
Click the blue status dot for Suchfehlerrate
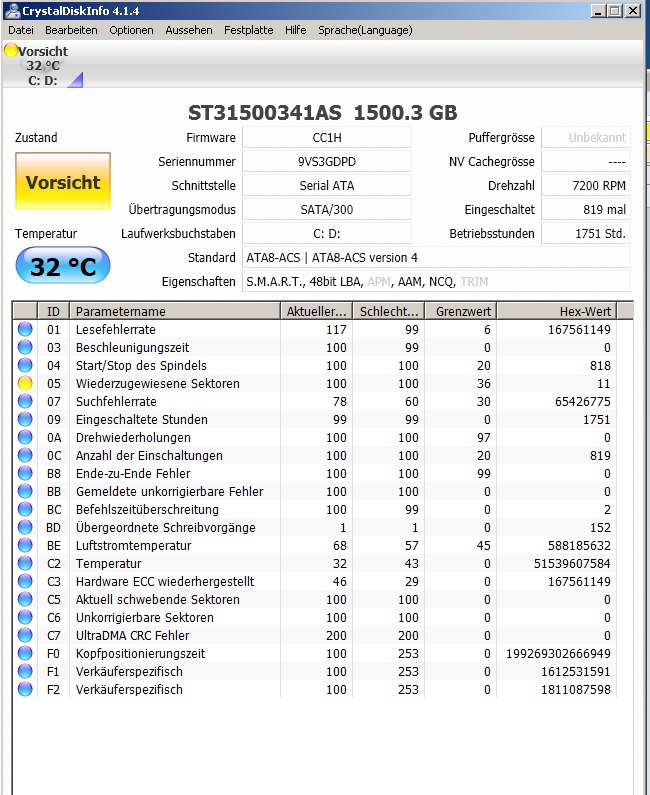tap(25, 401)
